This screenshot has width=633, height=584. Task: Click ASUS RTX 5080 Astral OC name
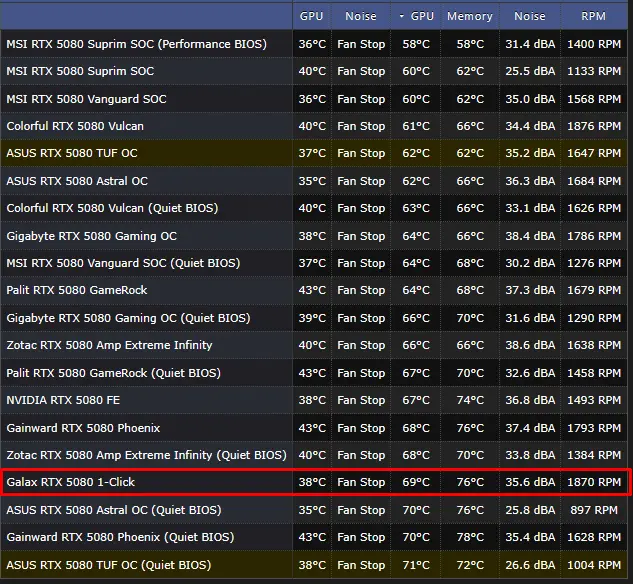click(x=77, y=181)
